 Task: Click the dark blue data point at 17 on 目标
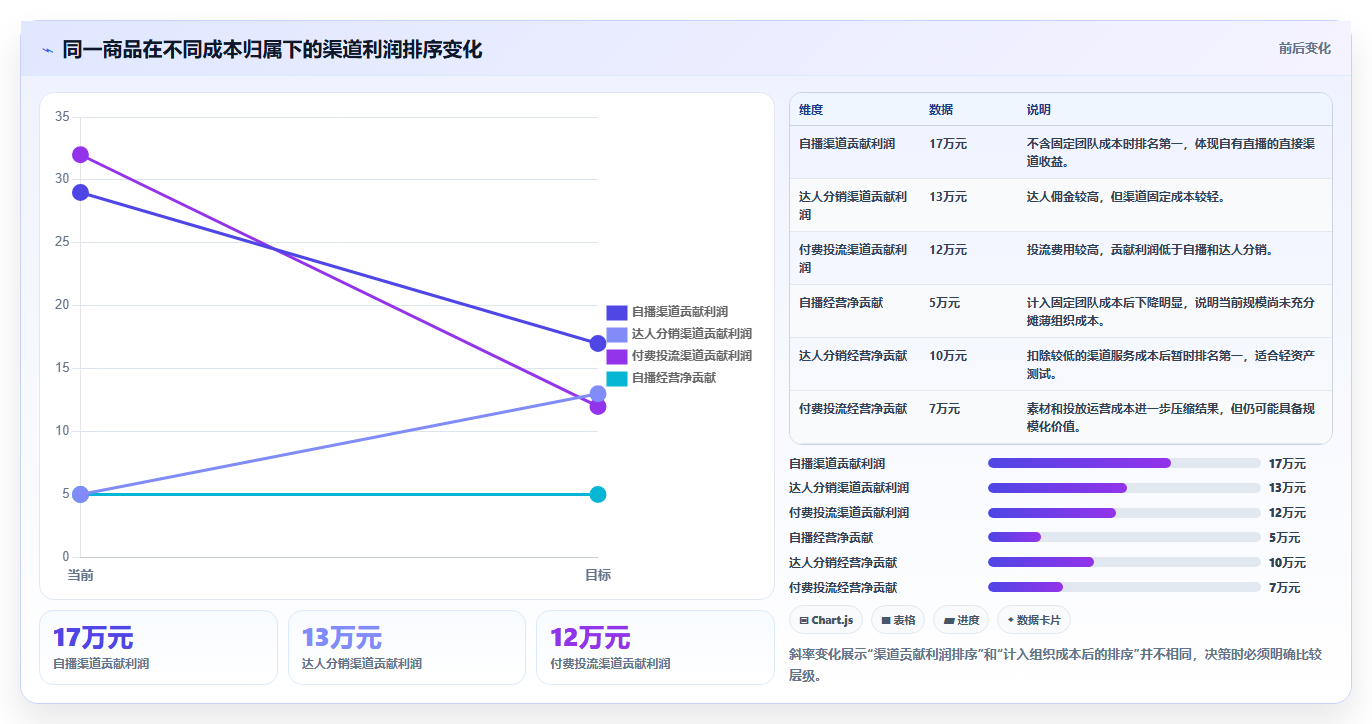point(598,343)
